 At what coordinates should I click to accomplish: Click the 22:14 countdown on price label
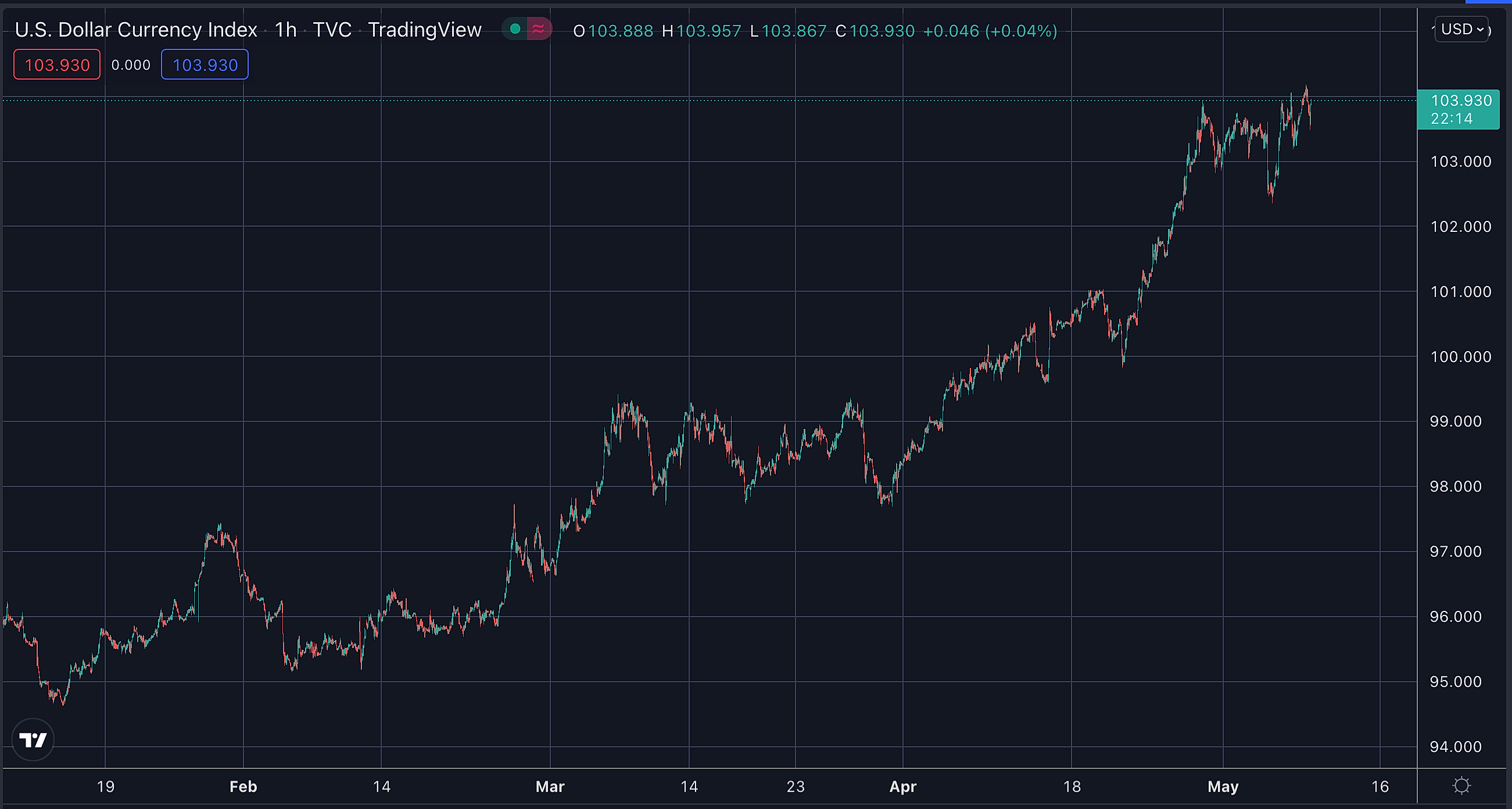pyautogui.click(x=1452, y=119)
